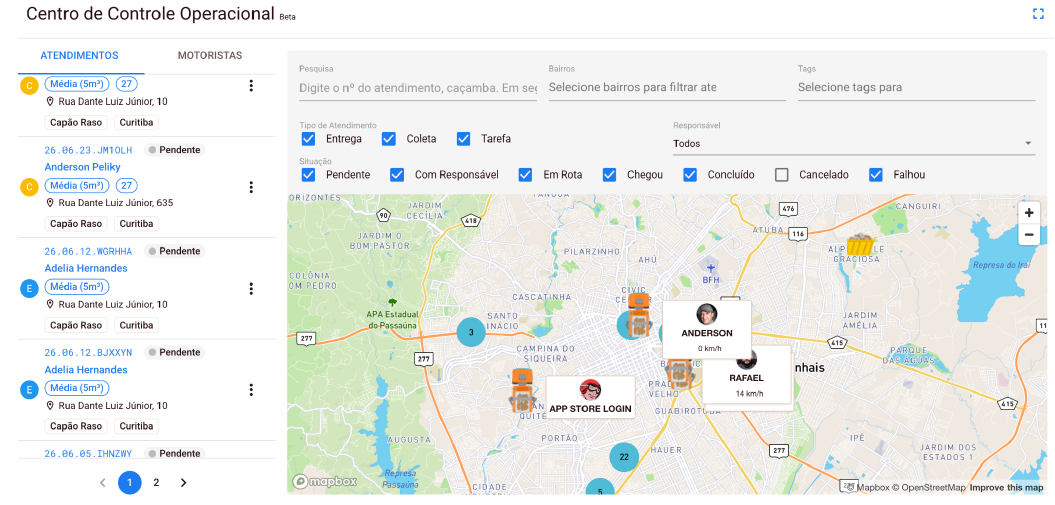Open Anderson driver avatar on map

tap(706, 314)
